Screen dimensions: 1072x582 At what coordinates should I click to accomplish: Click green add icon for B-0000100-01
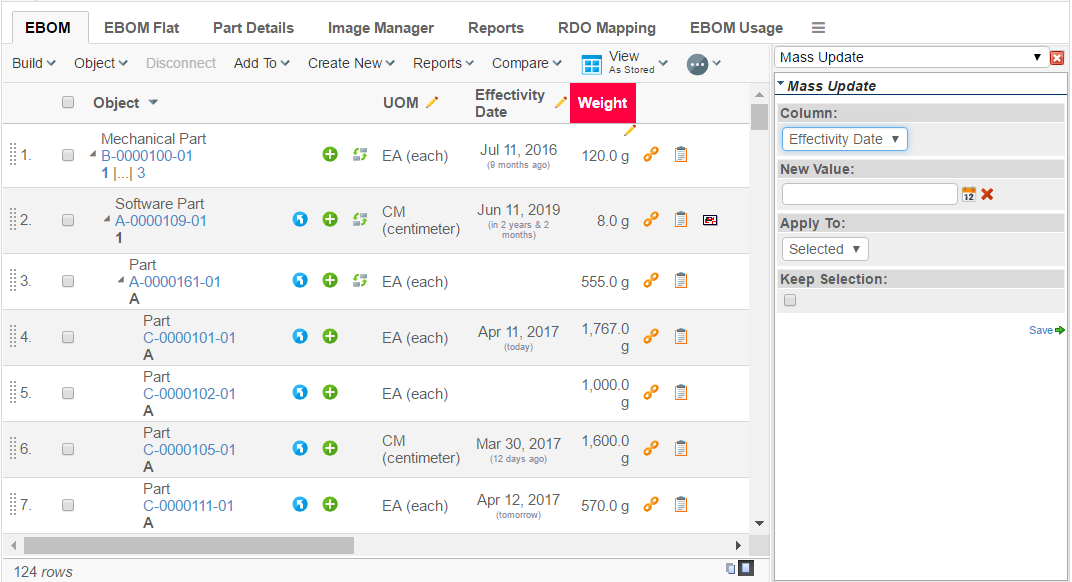pos(330,155)
